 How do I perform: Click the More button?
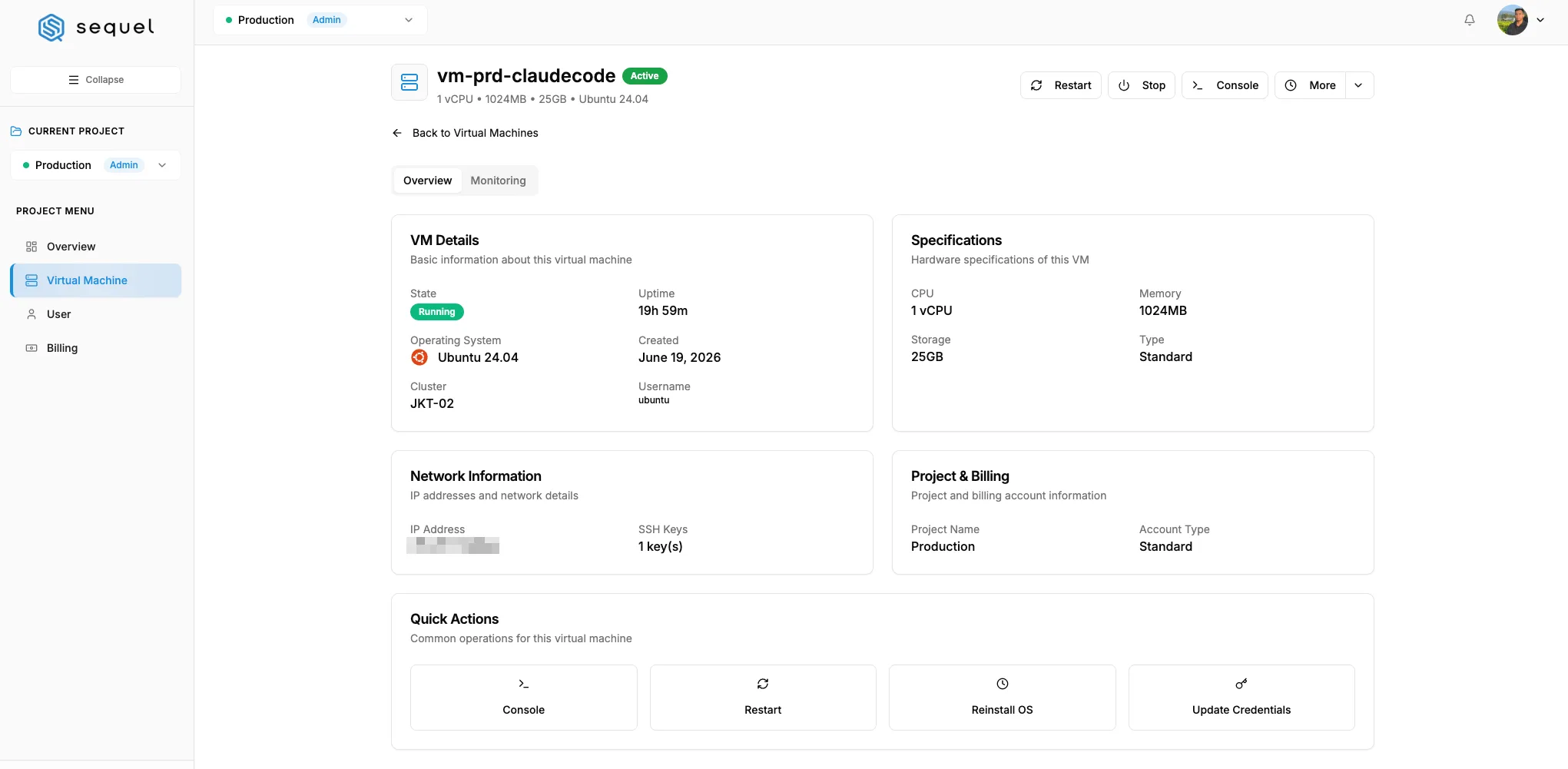tap(1311, 85)
